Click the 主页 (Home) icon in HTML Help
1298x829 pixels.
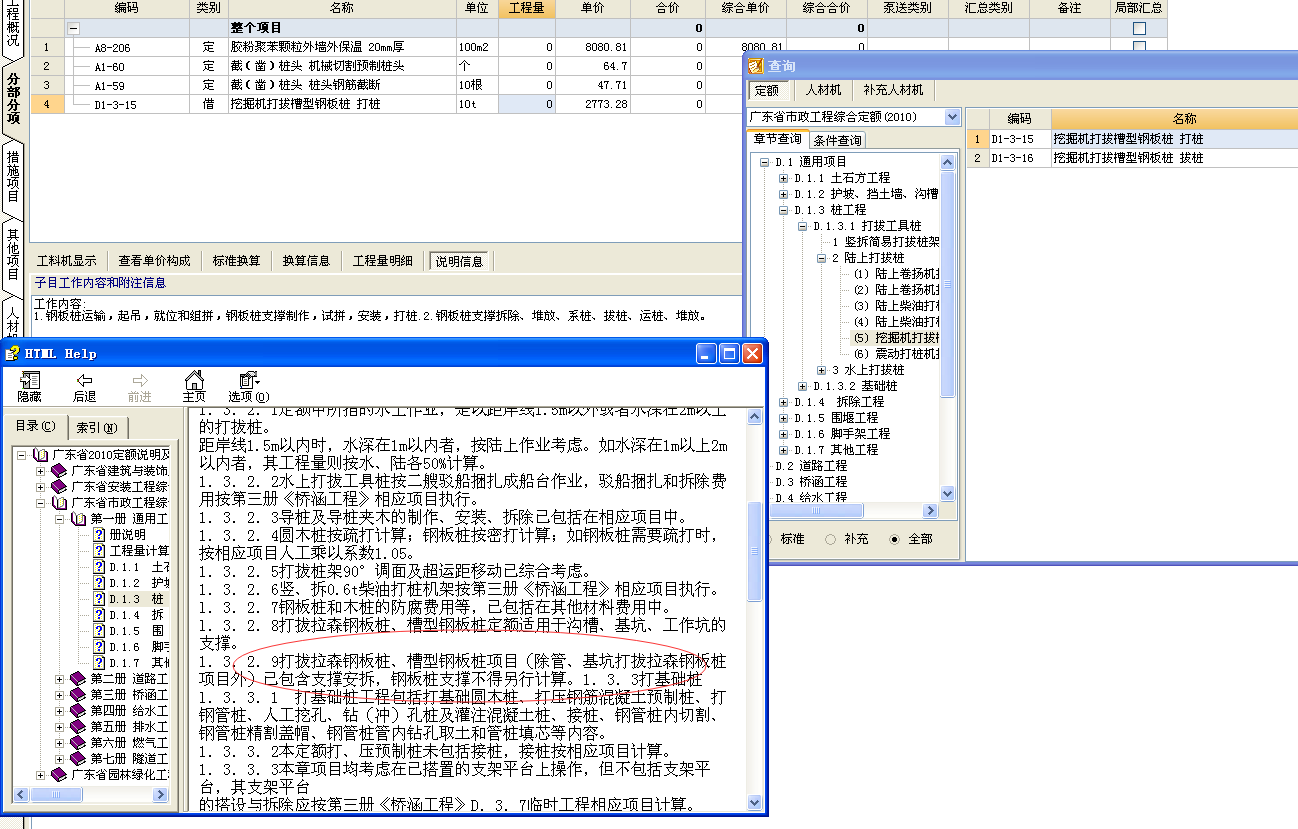tap(194, 386)
